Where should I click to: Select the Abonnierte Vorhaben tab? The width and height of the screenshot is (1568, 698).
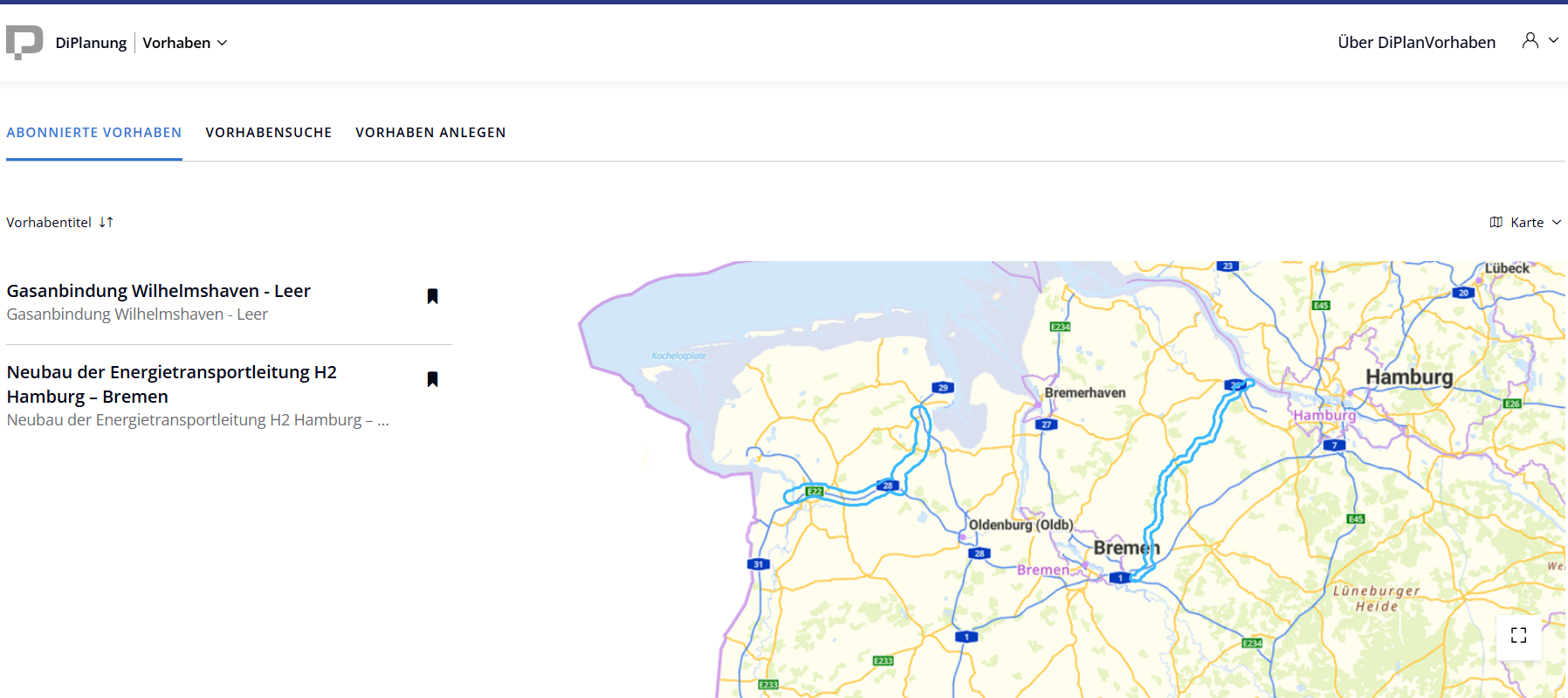[94, 133]
